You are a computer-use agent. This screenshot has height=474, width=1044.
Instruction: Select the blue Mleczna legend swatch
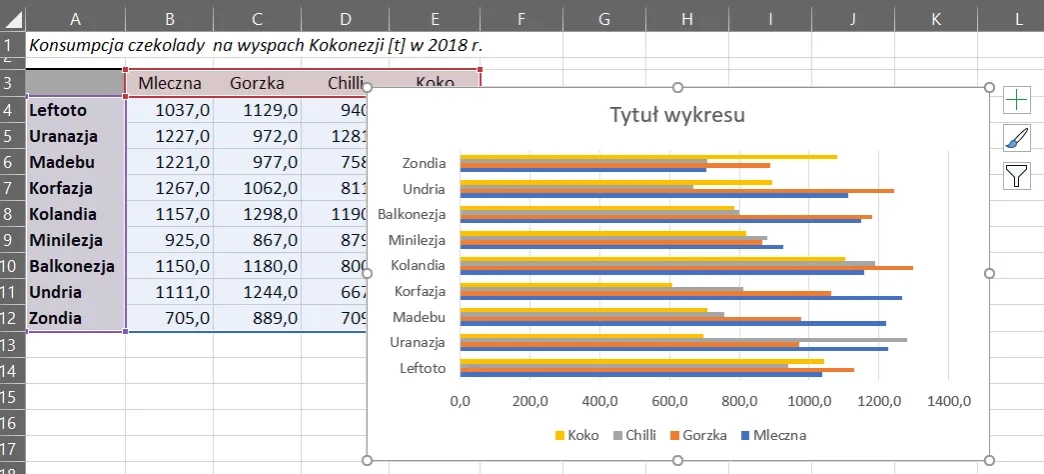pyautogui.click(x=746, y=435)
